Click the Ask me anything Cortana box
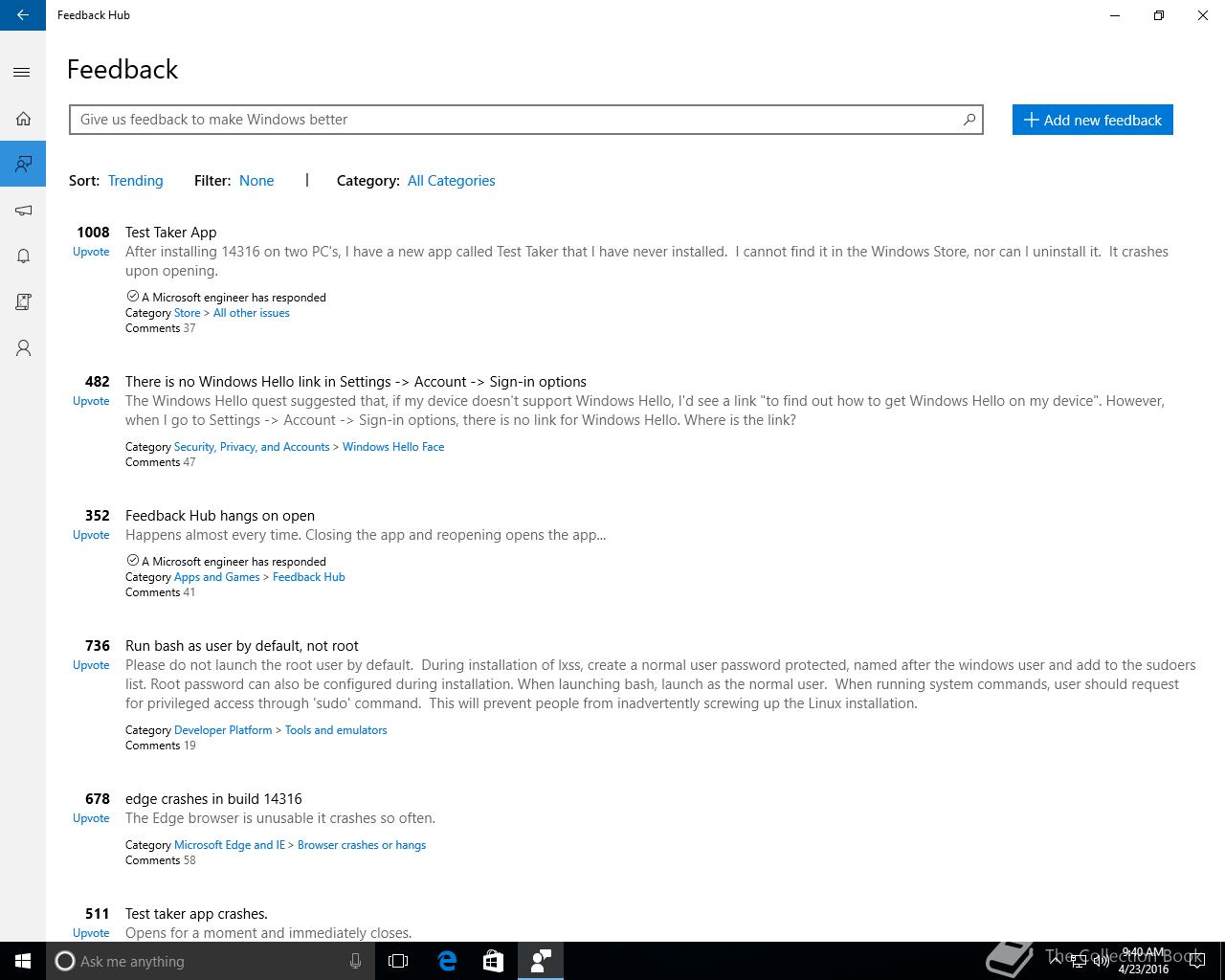This screenshot has height=980, width=1225. coord(209,961)
